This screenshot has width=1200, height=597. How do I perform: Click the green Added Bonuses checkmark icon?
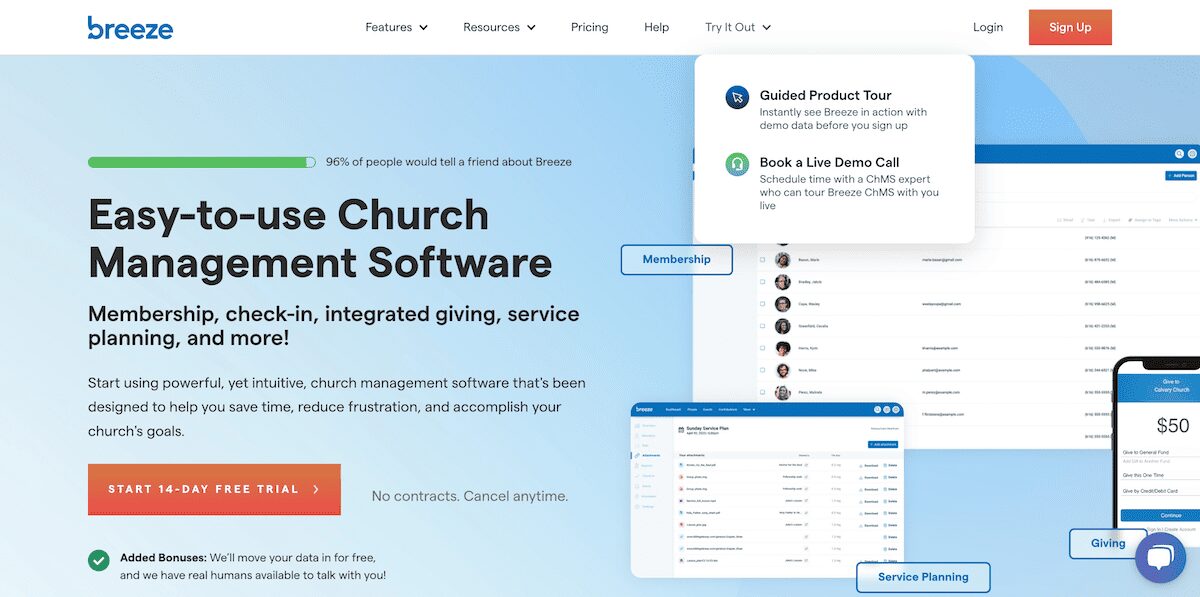click(99, 560)
